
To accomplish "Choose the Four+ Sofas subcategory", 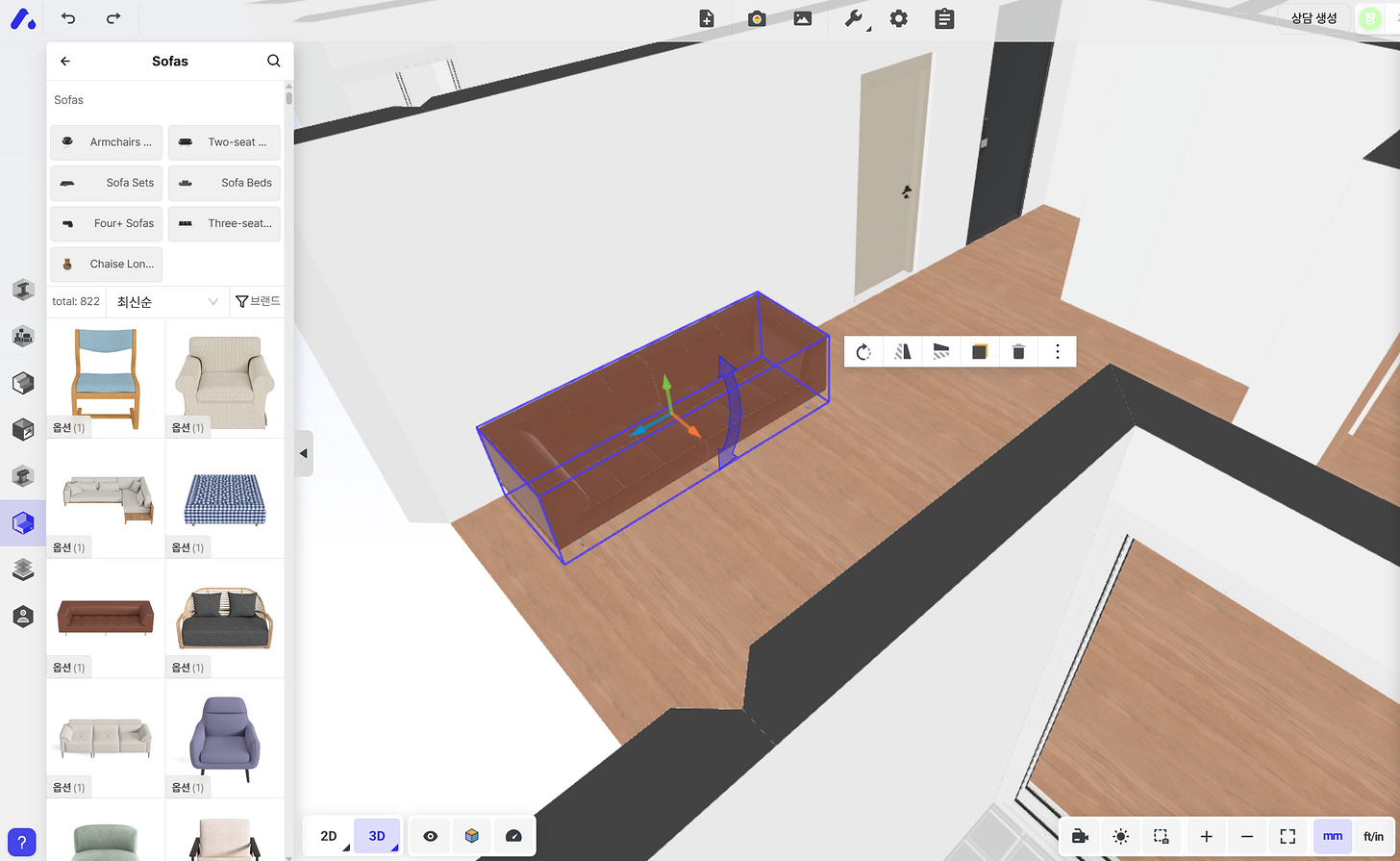I will (106, 223).
